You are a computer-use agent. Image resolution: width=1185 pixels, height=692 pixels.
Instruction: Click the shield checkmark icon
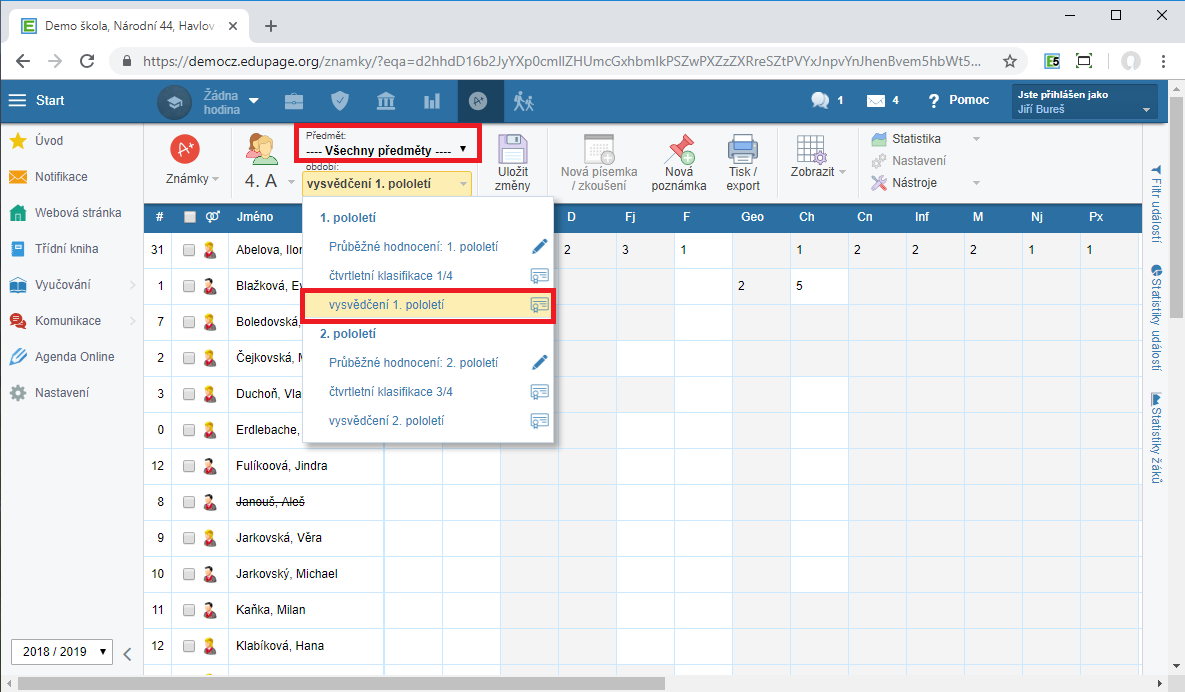click(x=340, y=101)
